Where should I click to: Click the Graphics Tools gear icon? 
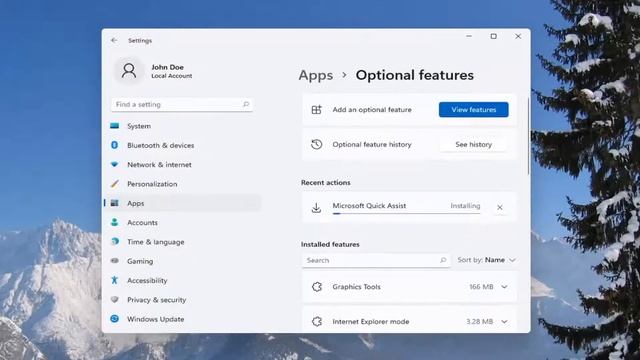[x=317, y=287]
